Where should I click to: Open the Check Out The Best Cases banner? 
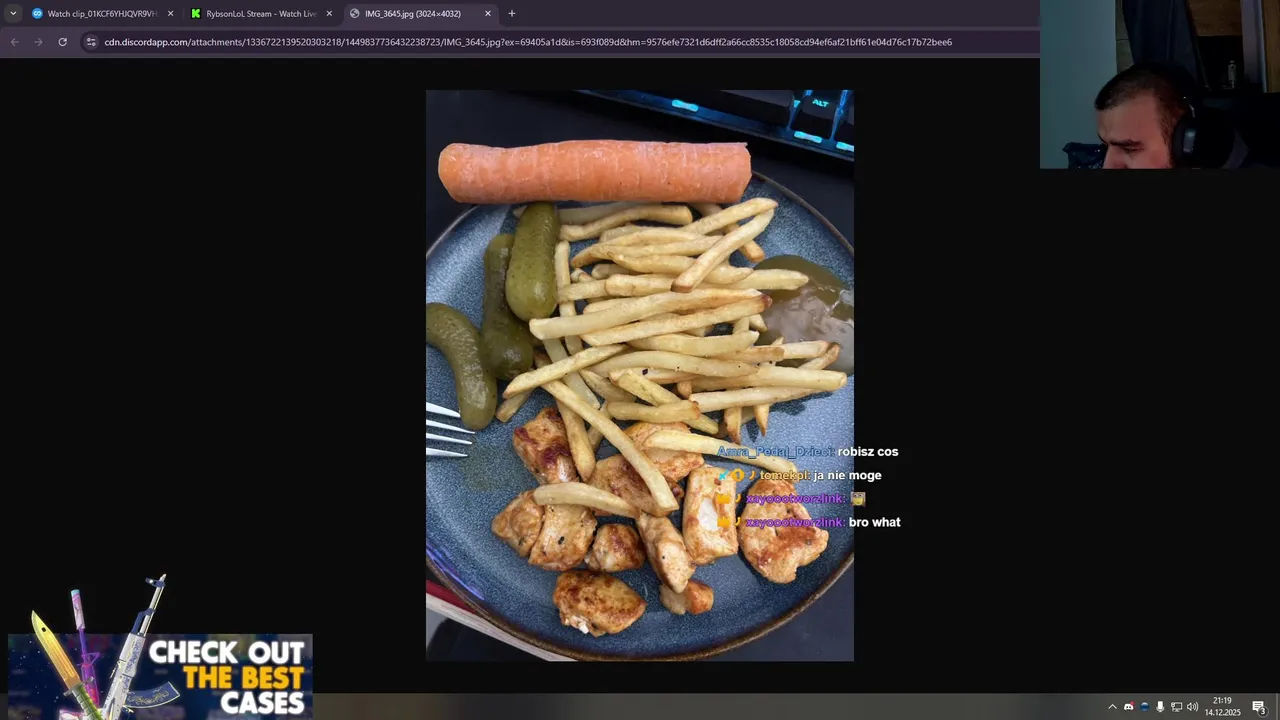[160, 676]
